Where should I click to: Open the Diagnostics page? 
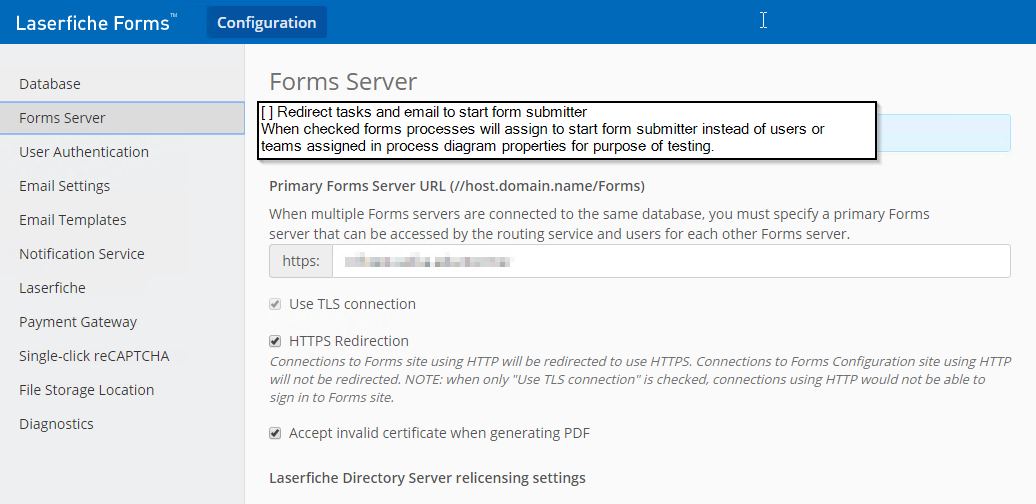tap(56, 424)
